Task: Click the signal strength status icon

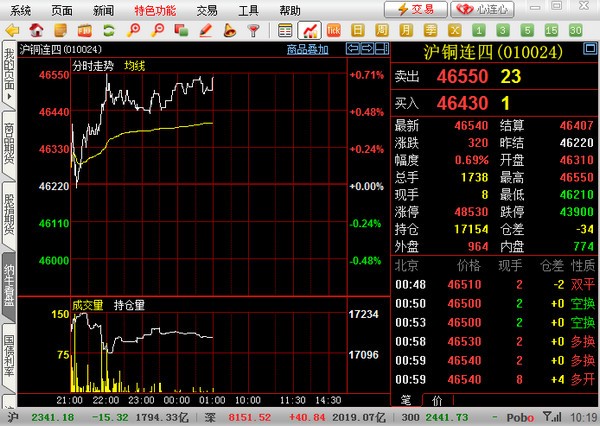Action: pyautogui.click(x=552, y=416)
